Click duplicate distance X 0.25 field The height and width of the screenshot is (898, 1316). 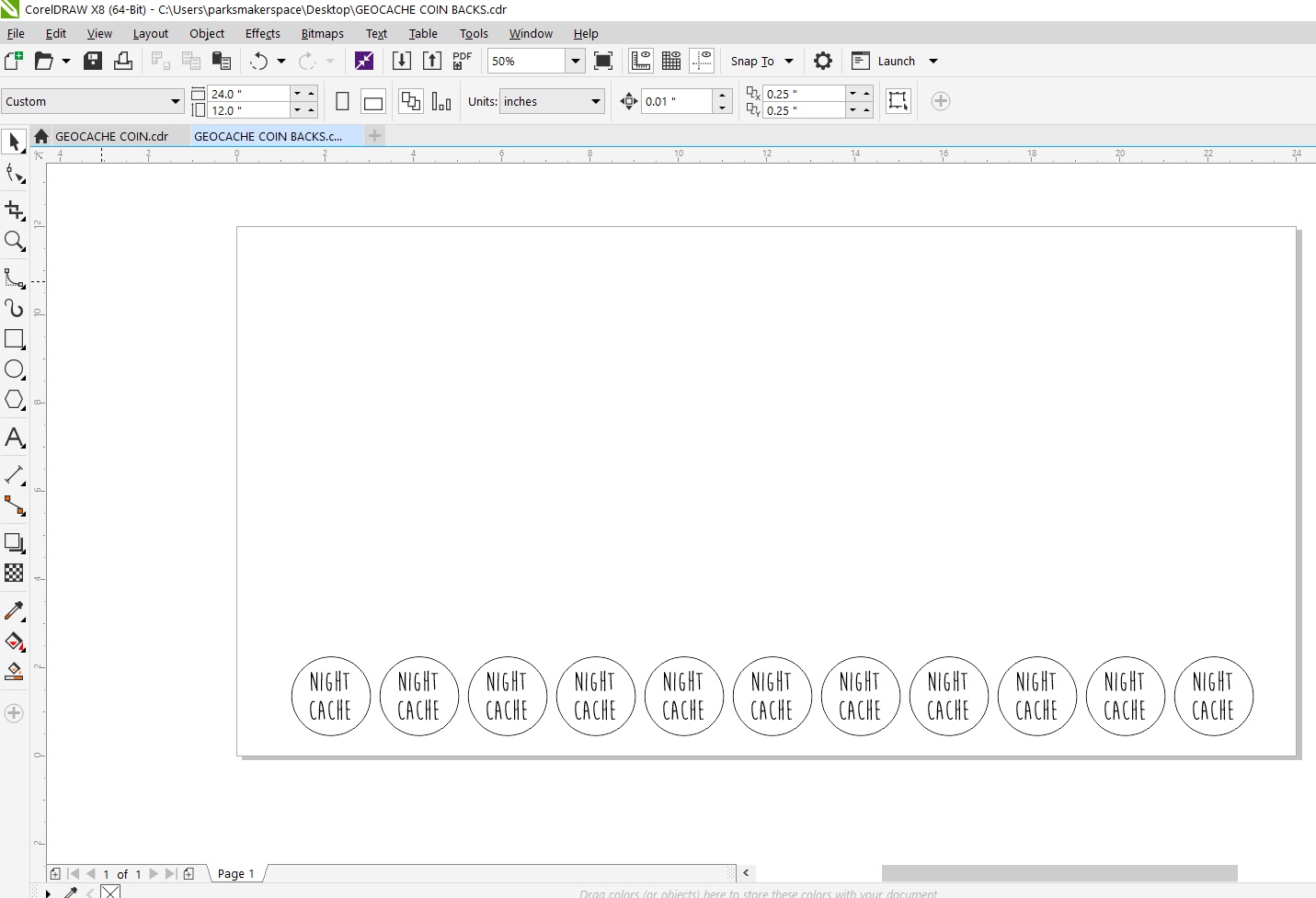pyautogui.click(x=805, y=94)
